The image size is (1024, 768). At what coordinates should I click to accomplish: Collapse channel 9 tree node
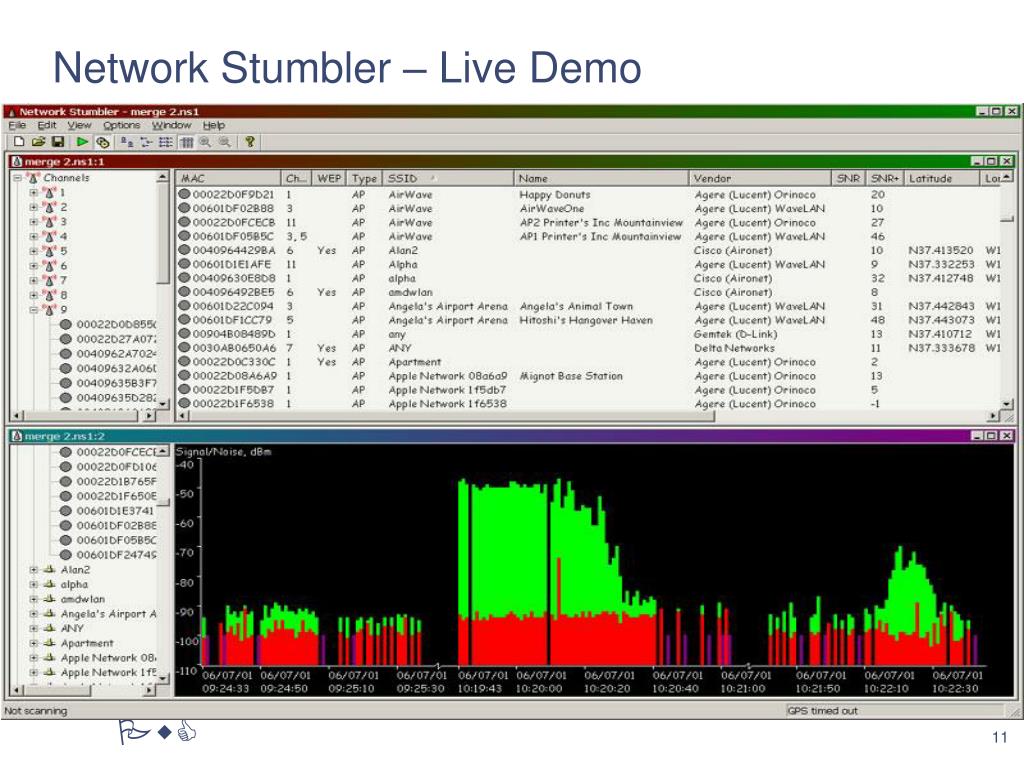pos(33,310)
